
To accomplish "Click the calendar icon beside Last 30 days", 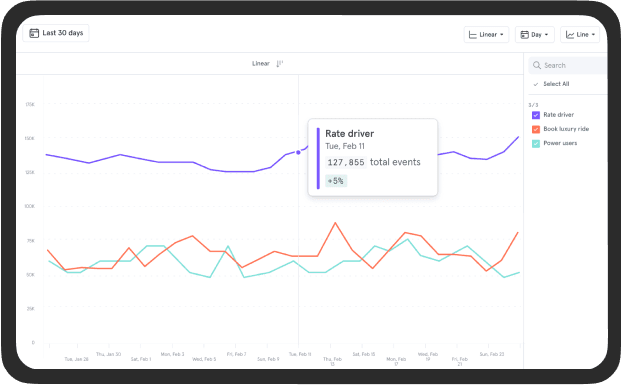I will click(x=34, y=33).
